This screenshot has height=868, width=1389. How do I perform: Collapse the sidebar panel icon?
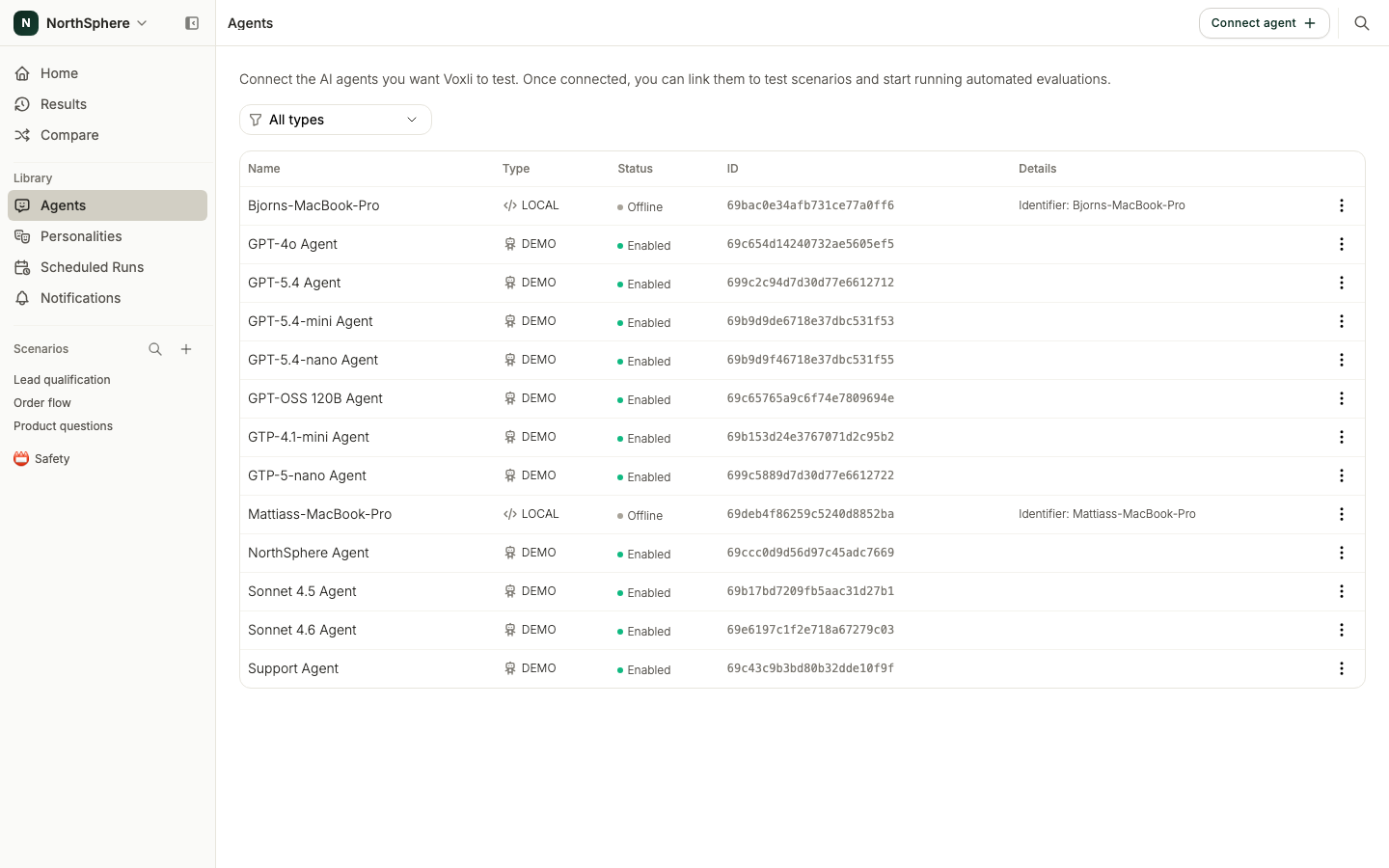click(192, 23)
